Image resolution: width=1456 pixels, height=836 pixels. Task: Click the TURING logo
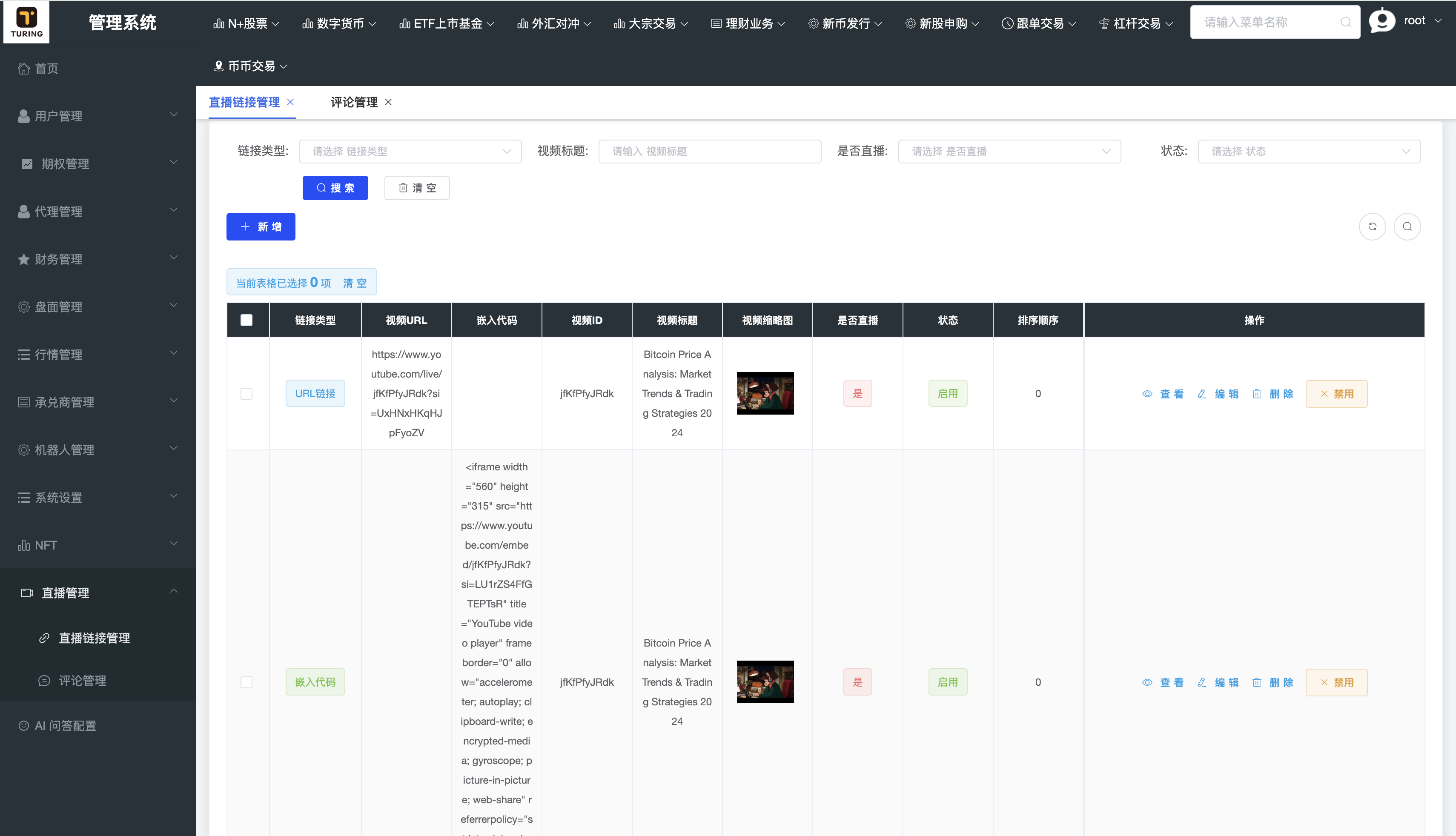pyautogui.click(x=26, y=21)
